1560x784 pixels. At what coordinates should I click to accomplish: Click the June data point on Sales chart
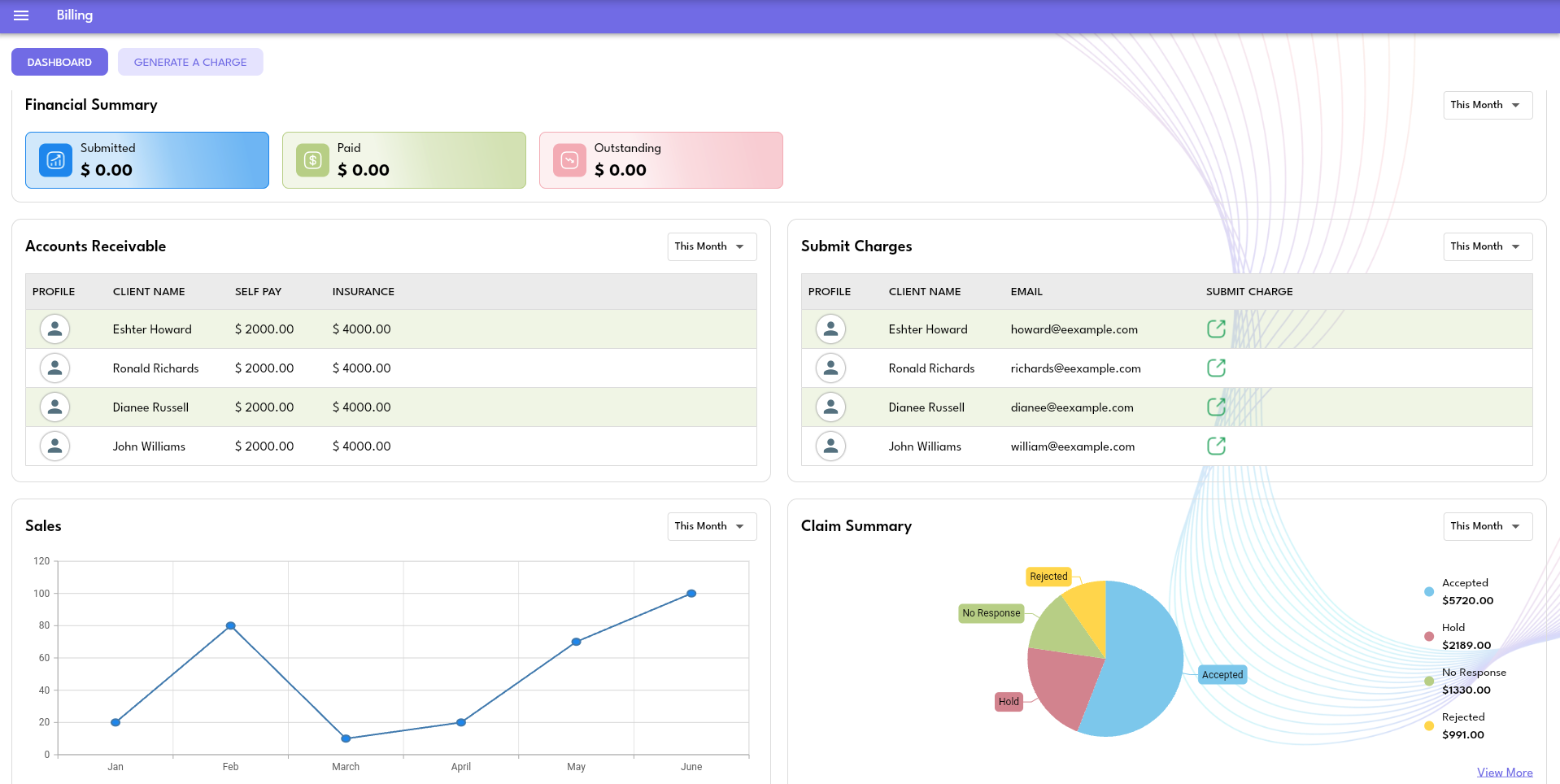(691, 594)
